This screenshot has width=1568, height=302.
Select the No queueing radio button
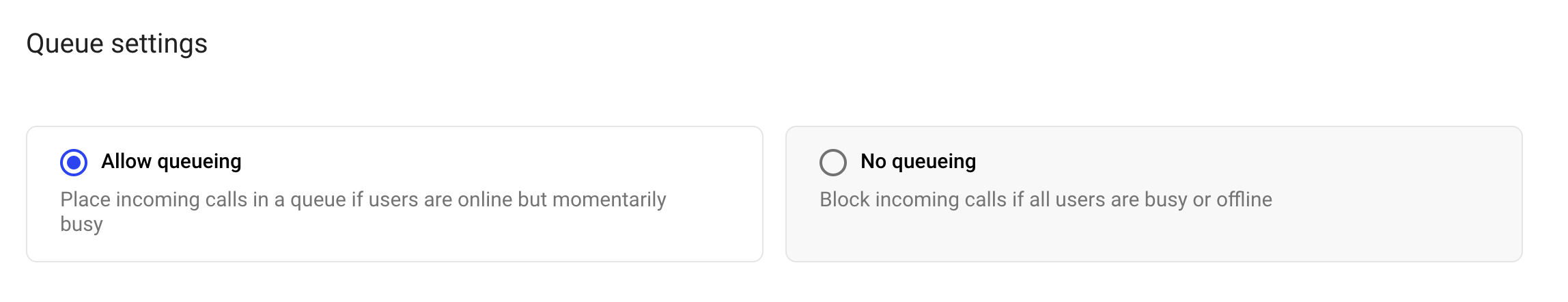[832, 163]
